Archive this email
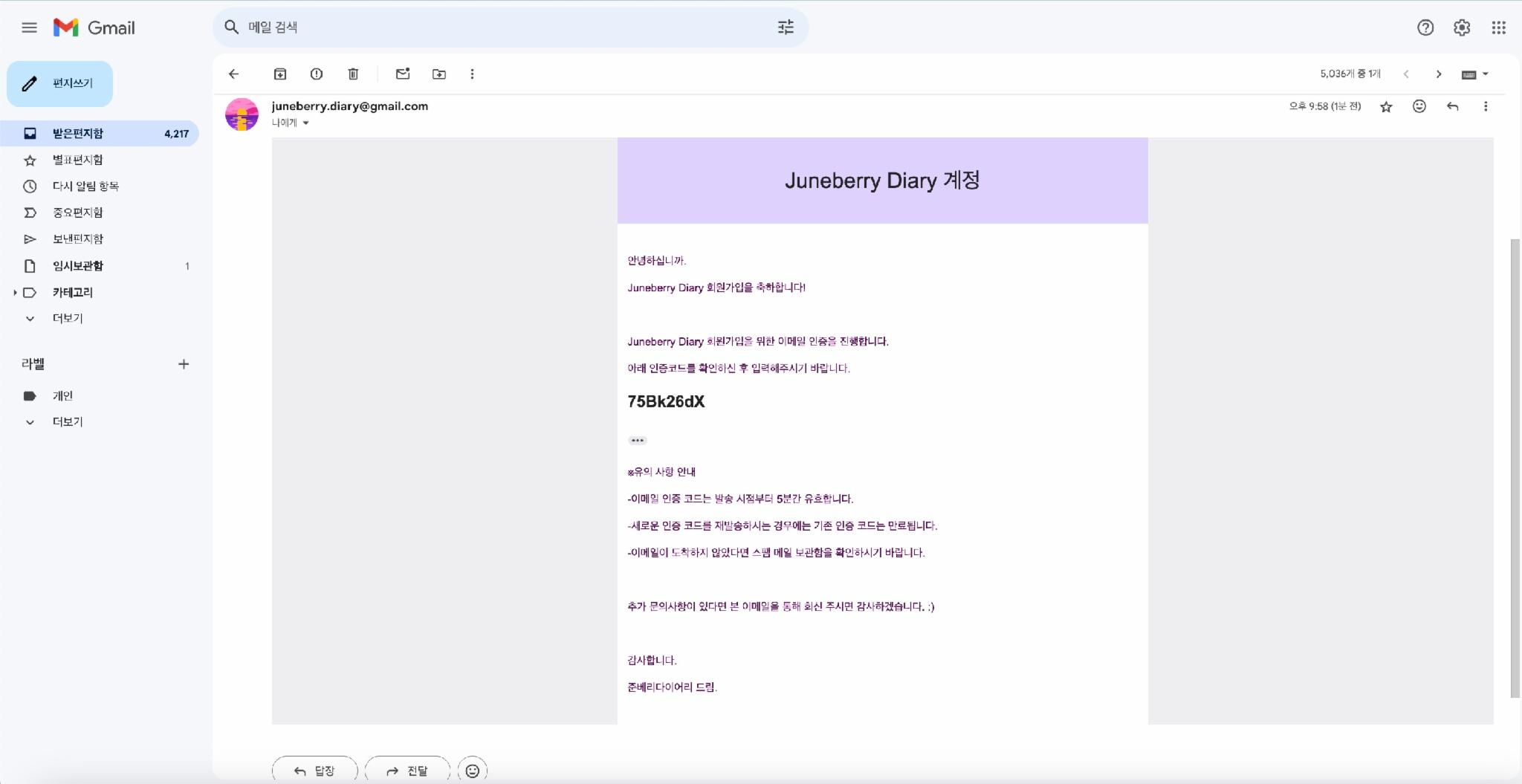 [x=280, y=74]
